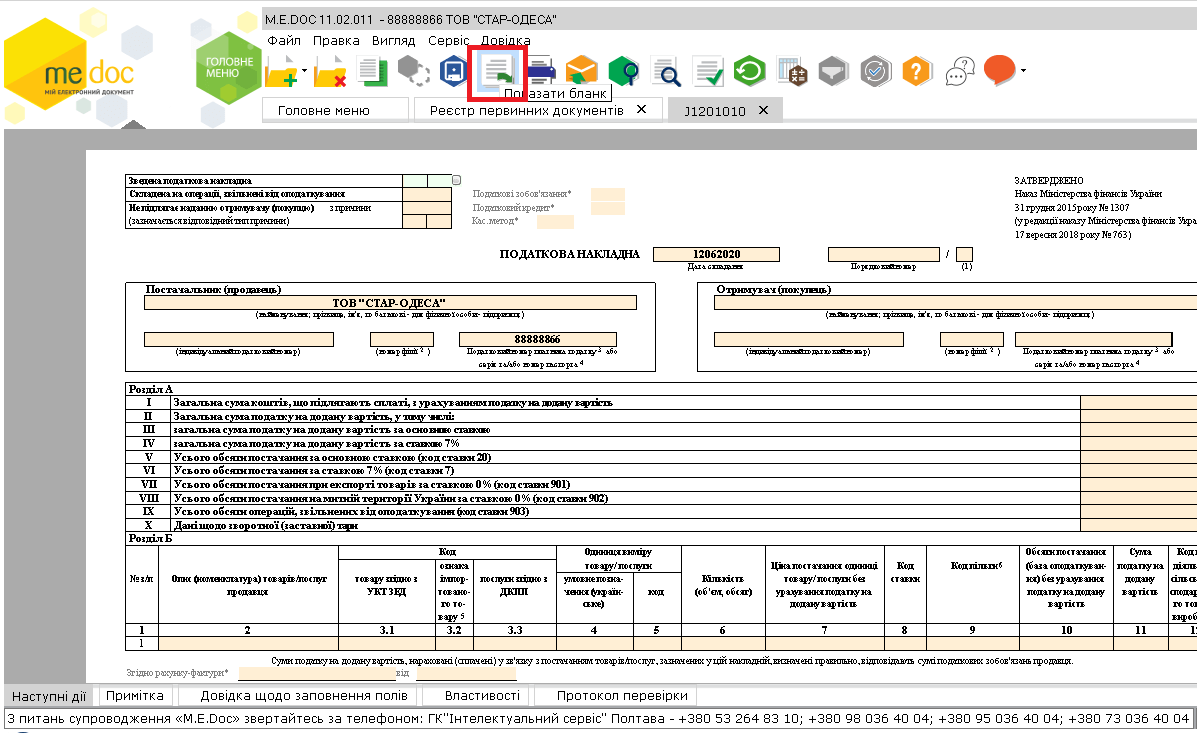Click the copy document icon

(372, 72)
